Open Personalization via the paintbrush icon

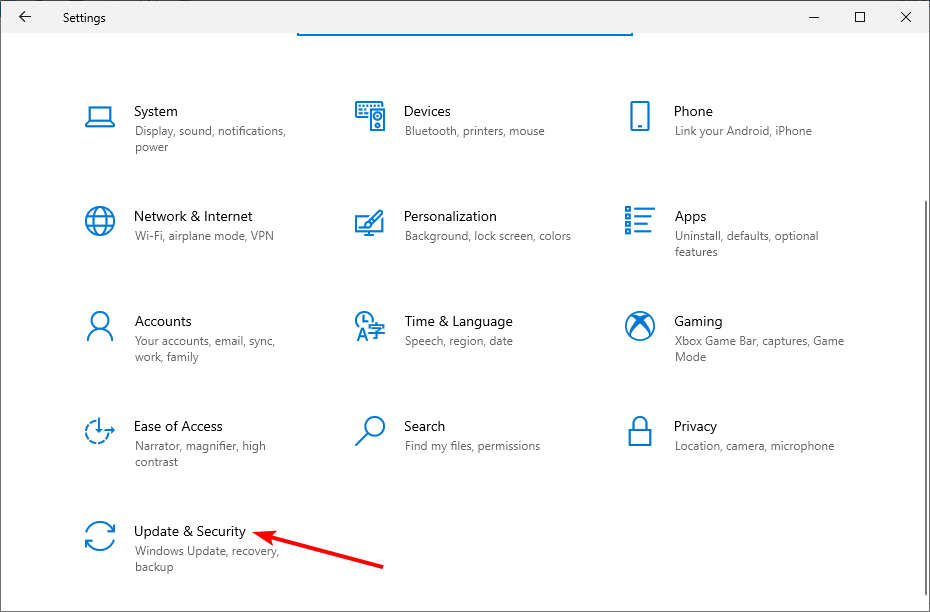coord(370,221)
